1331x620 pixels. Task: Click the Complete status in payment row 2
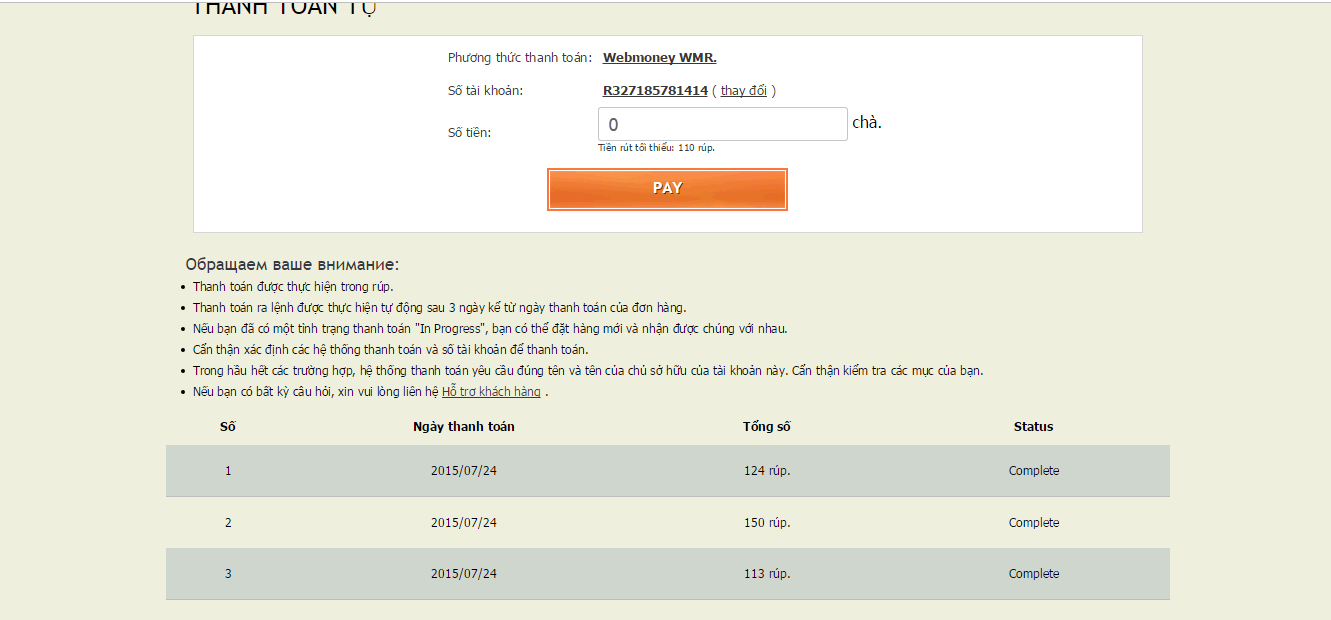click(x=1033, y=523)
